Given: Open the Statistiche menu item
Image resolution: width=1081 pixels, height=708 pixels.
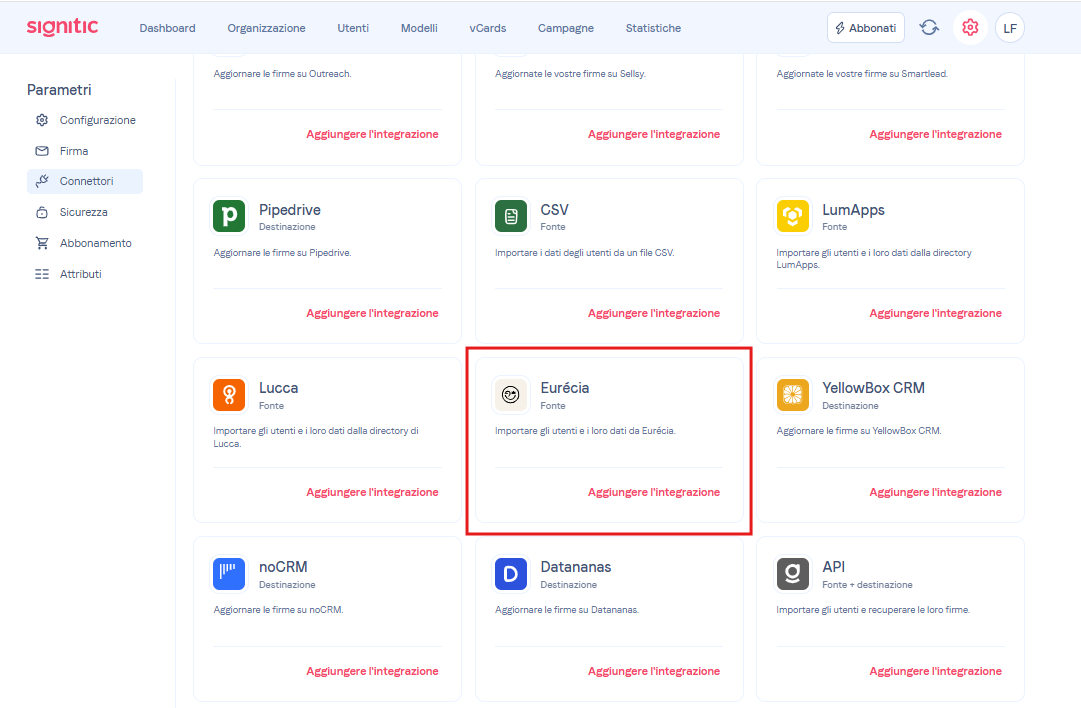Looking at the screenshot, I should coord(653,28).
